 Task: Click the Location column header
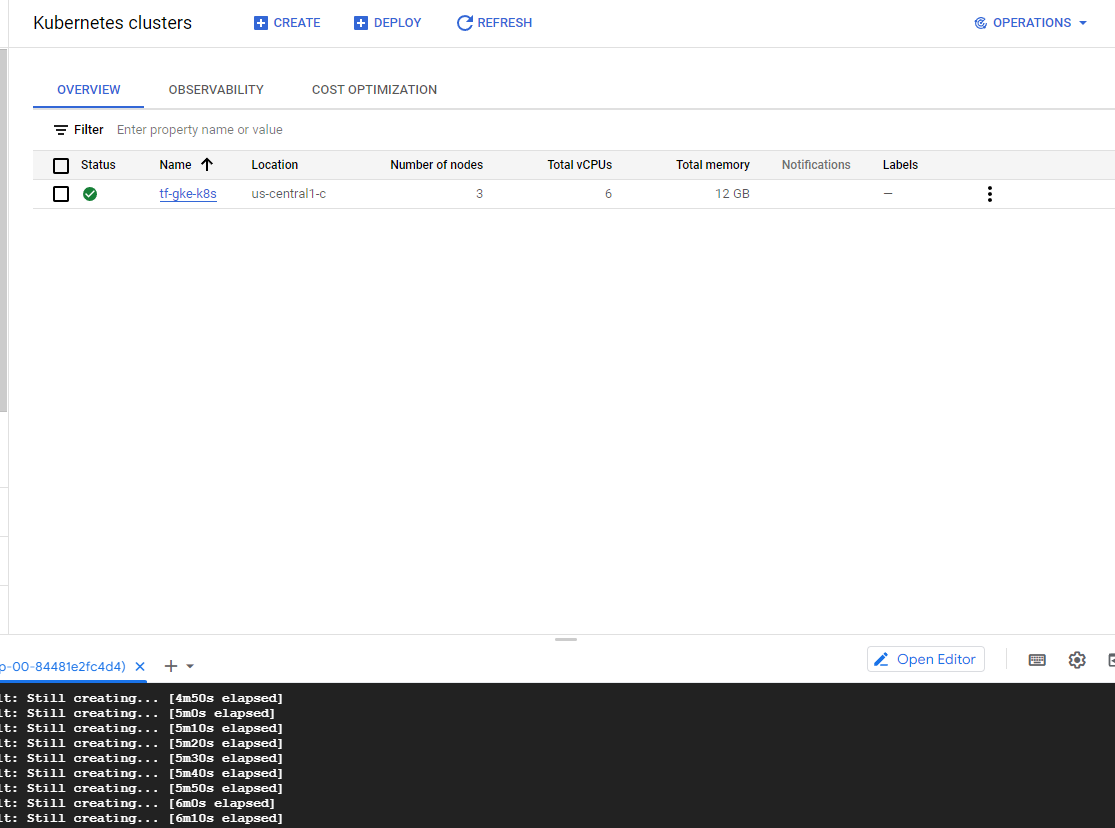pos(274,164)
